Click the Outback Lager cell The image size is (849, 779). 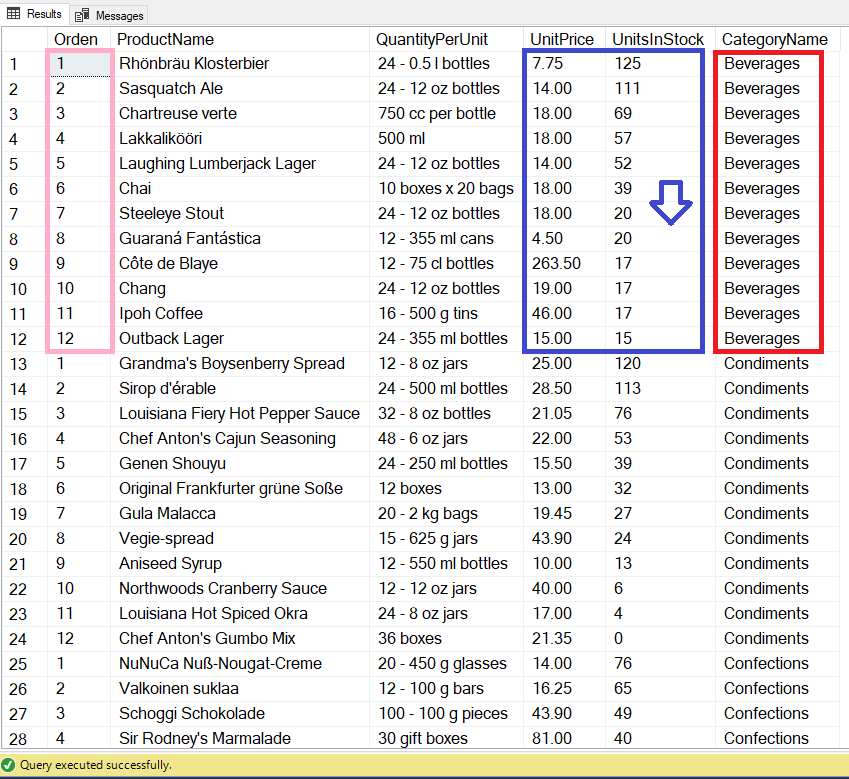tap(240, 338)
